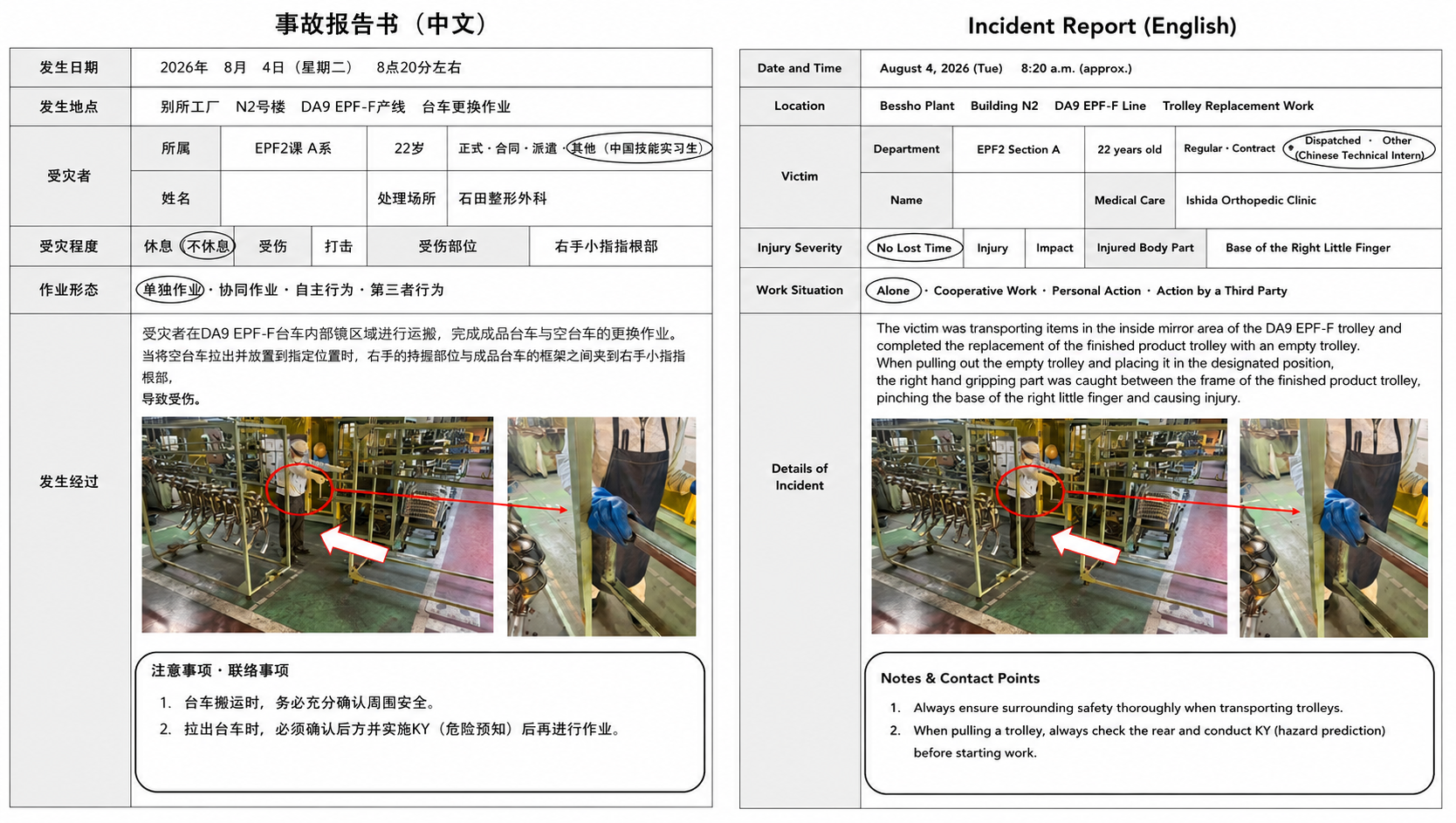Click the '石田整形外科' cell

[580, 198]
